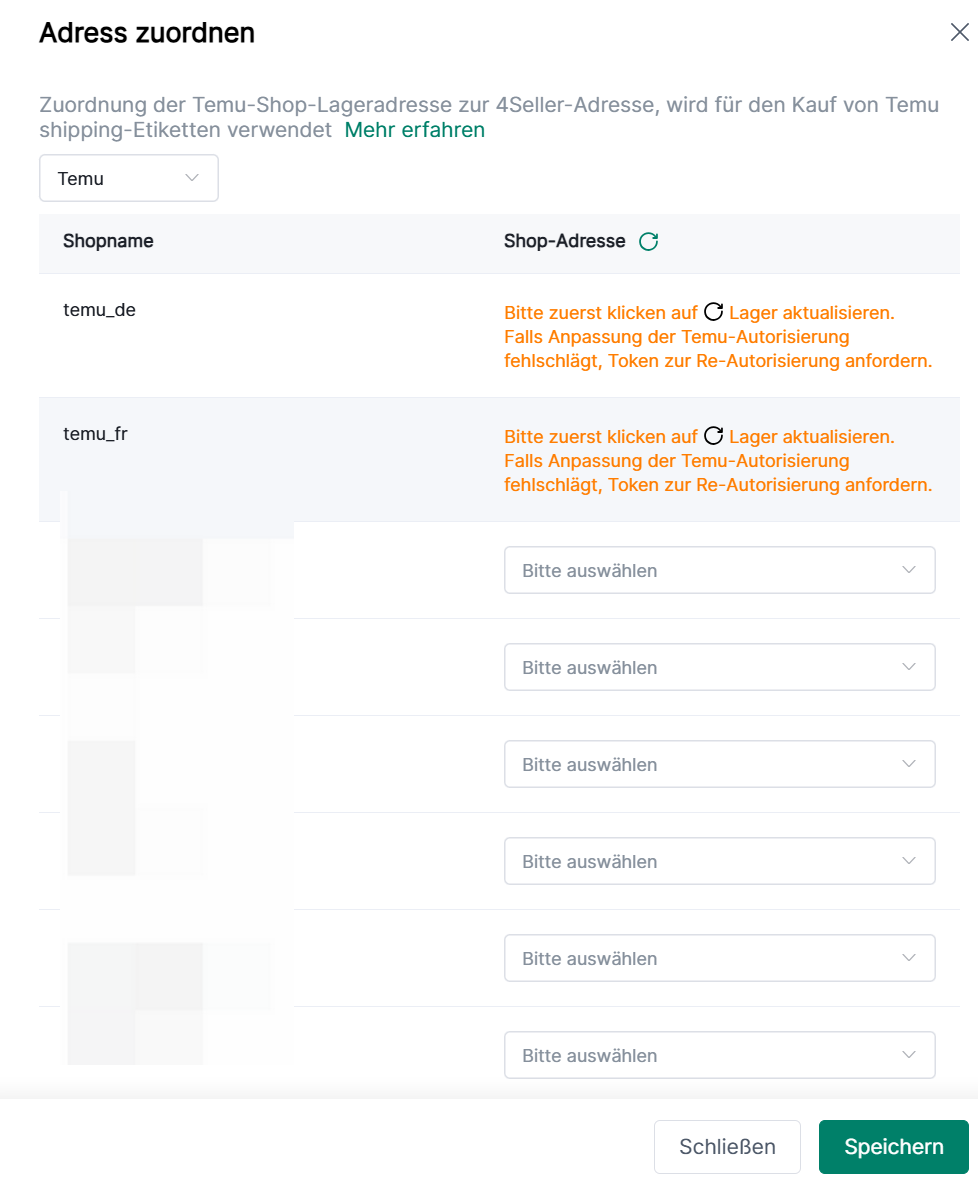The image size is (978, 1179).
Task: Open the fifth Bitte auswählen dropdown
Action: [719, 958]
